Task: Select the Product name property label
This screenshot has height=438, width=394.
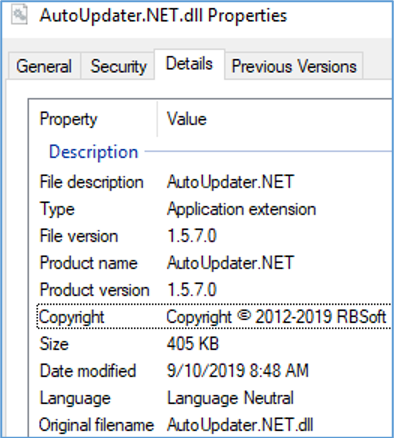Action: click(89, 263)
